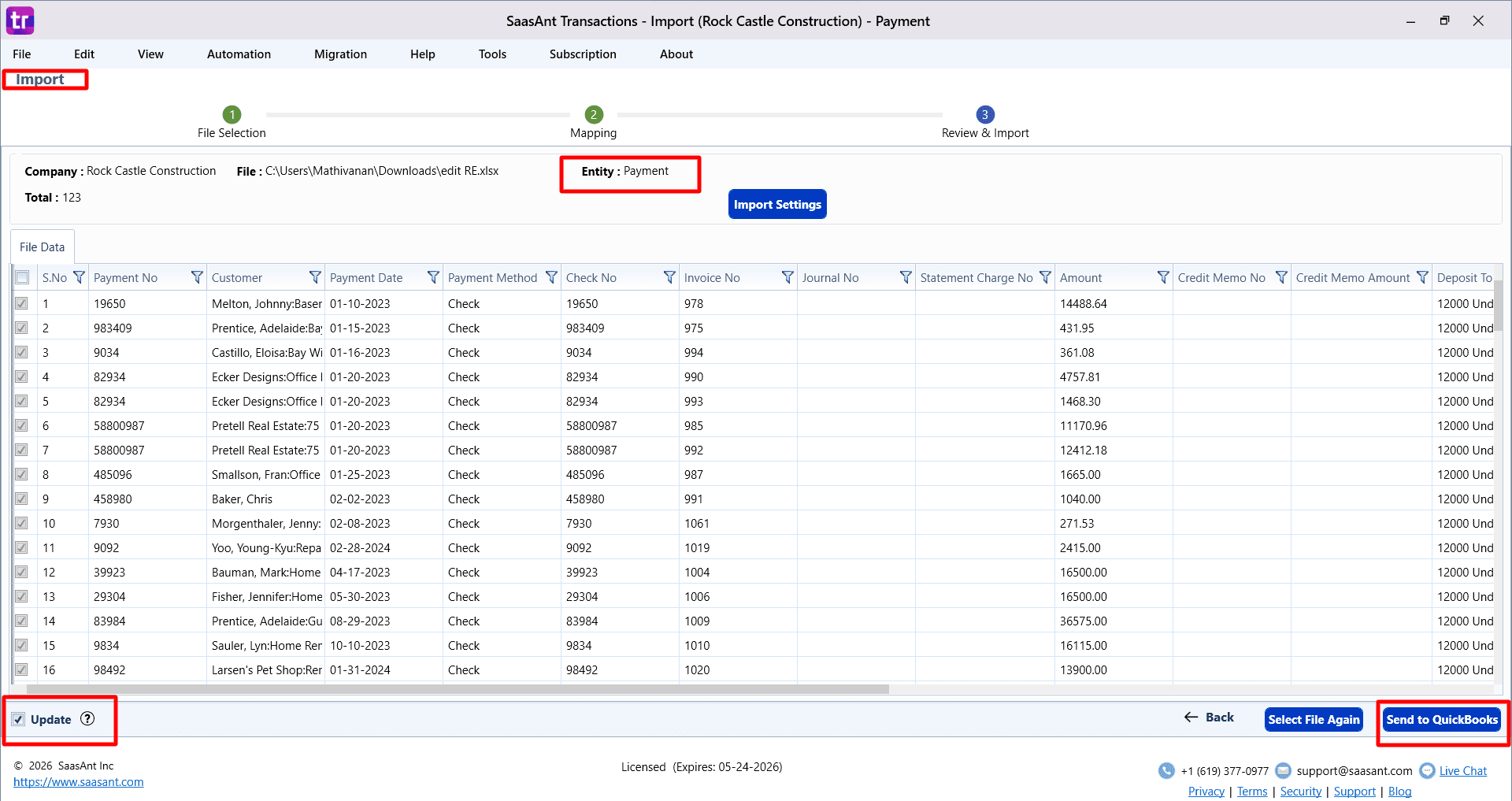The height and width of the screenshot is (801, 1512).
Task: Select customer cell Morgenthaler, Jenny
Action: coord(265,523)
